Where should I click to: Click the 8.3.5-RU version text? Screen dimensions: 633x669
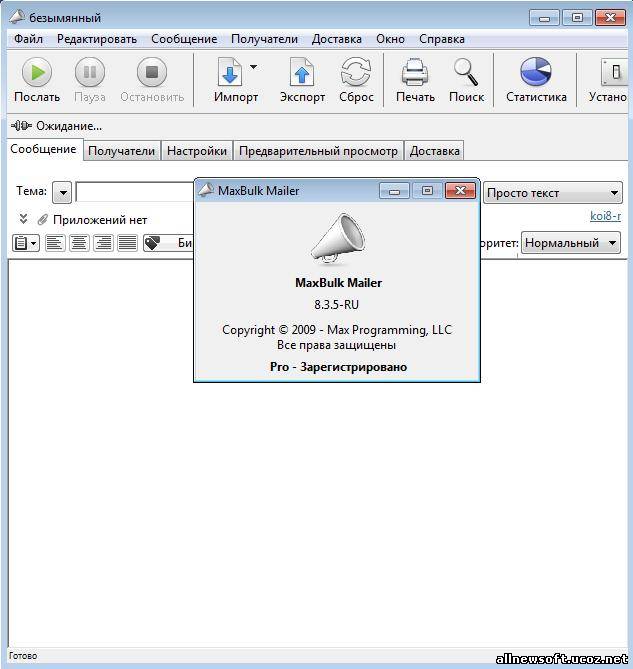click(337, 305)
